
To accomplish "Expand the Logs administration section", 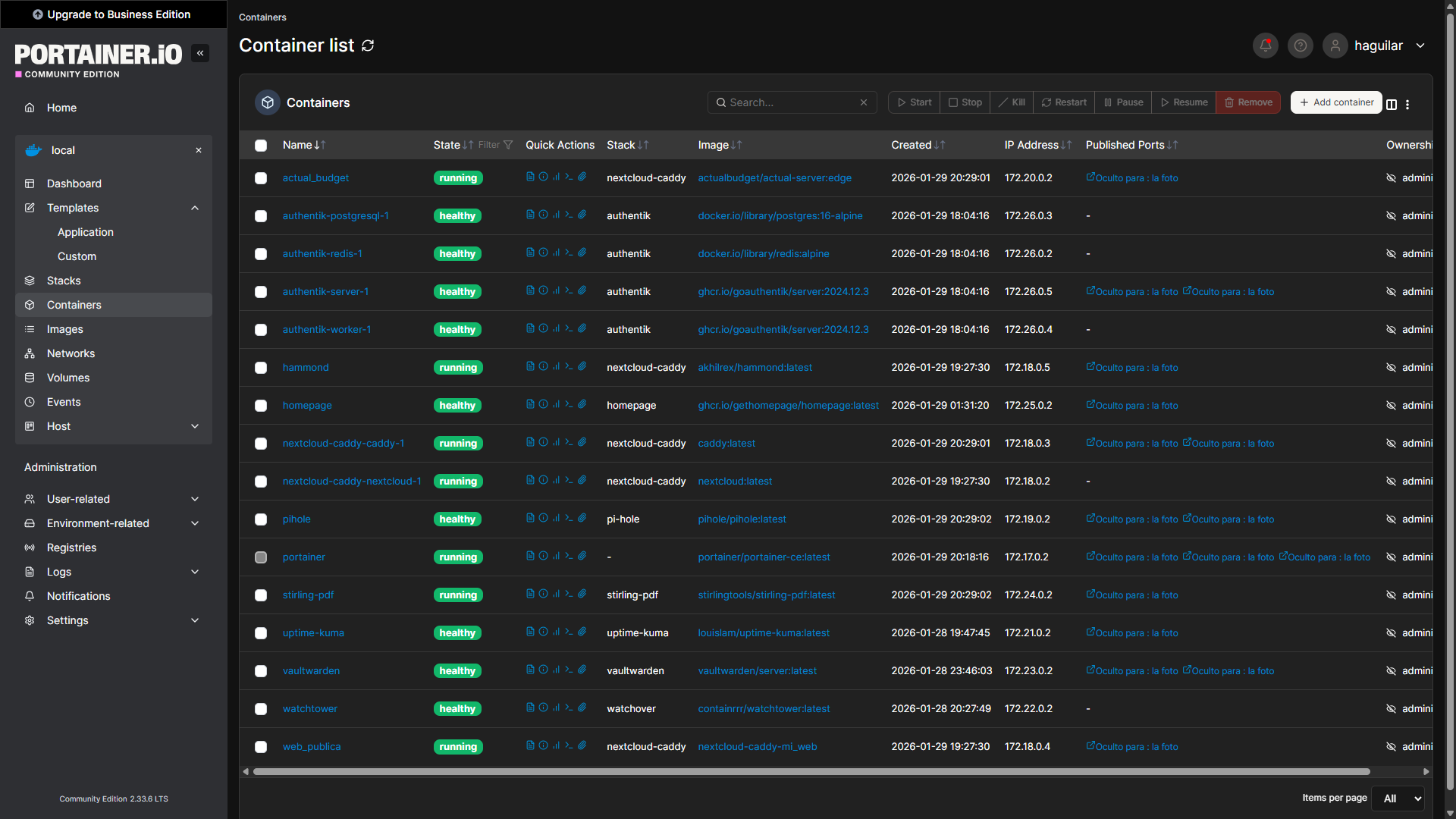I will 114,572.
